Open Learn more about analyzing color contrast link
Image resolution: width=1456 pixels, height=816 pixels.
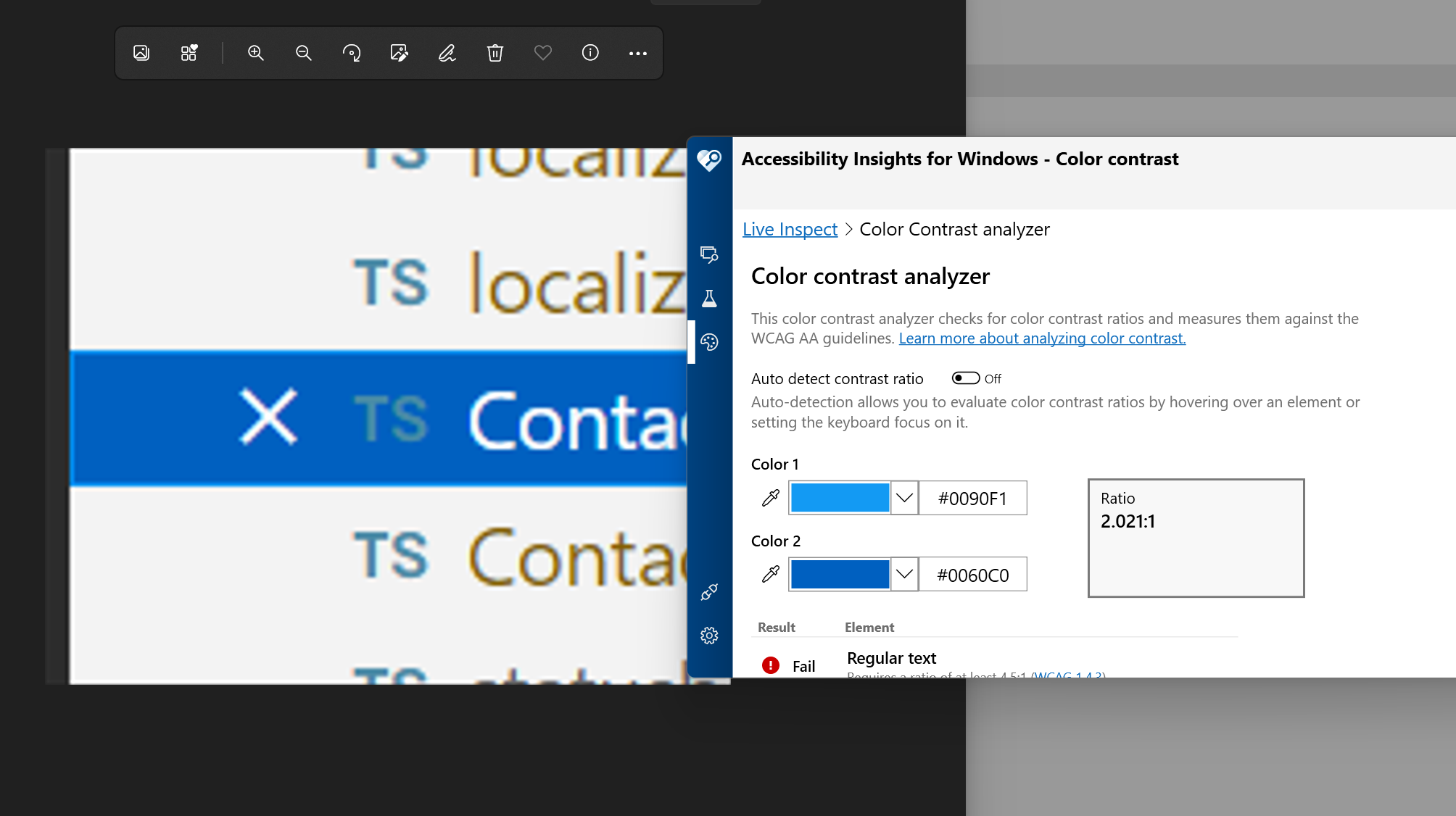pos(1042,338)
